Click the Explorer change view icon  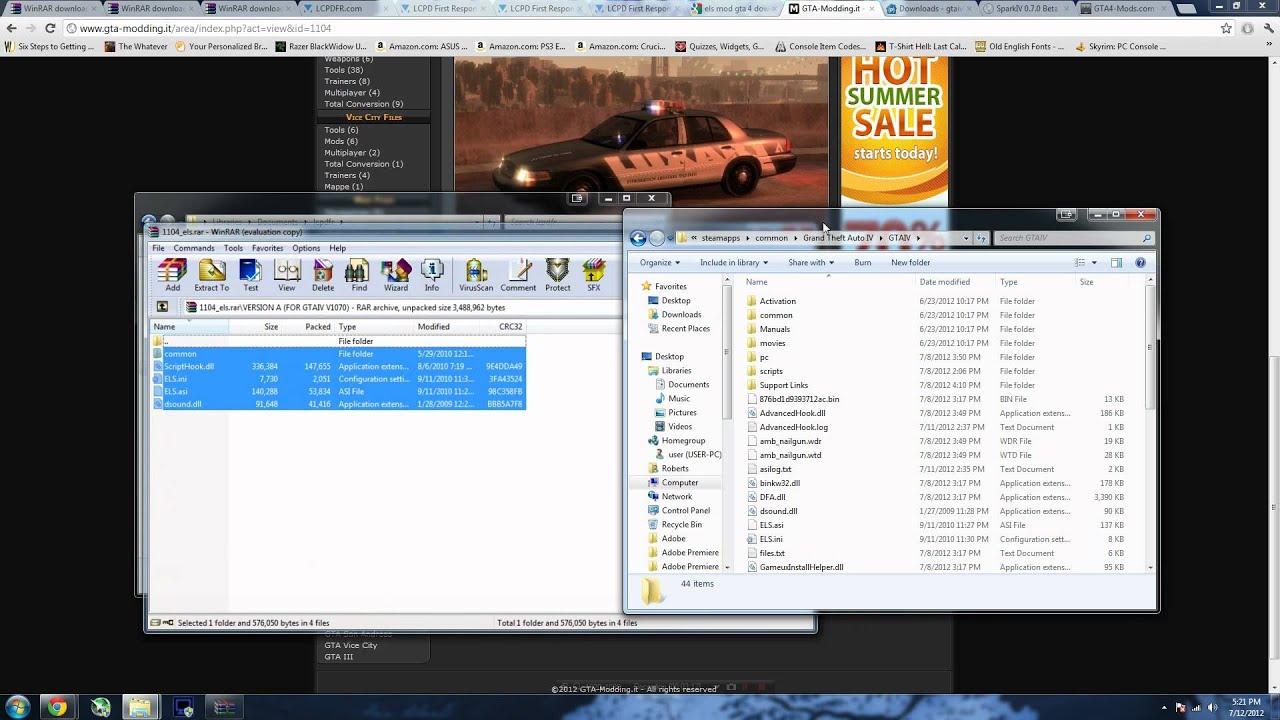click(x=1079, y=263)
